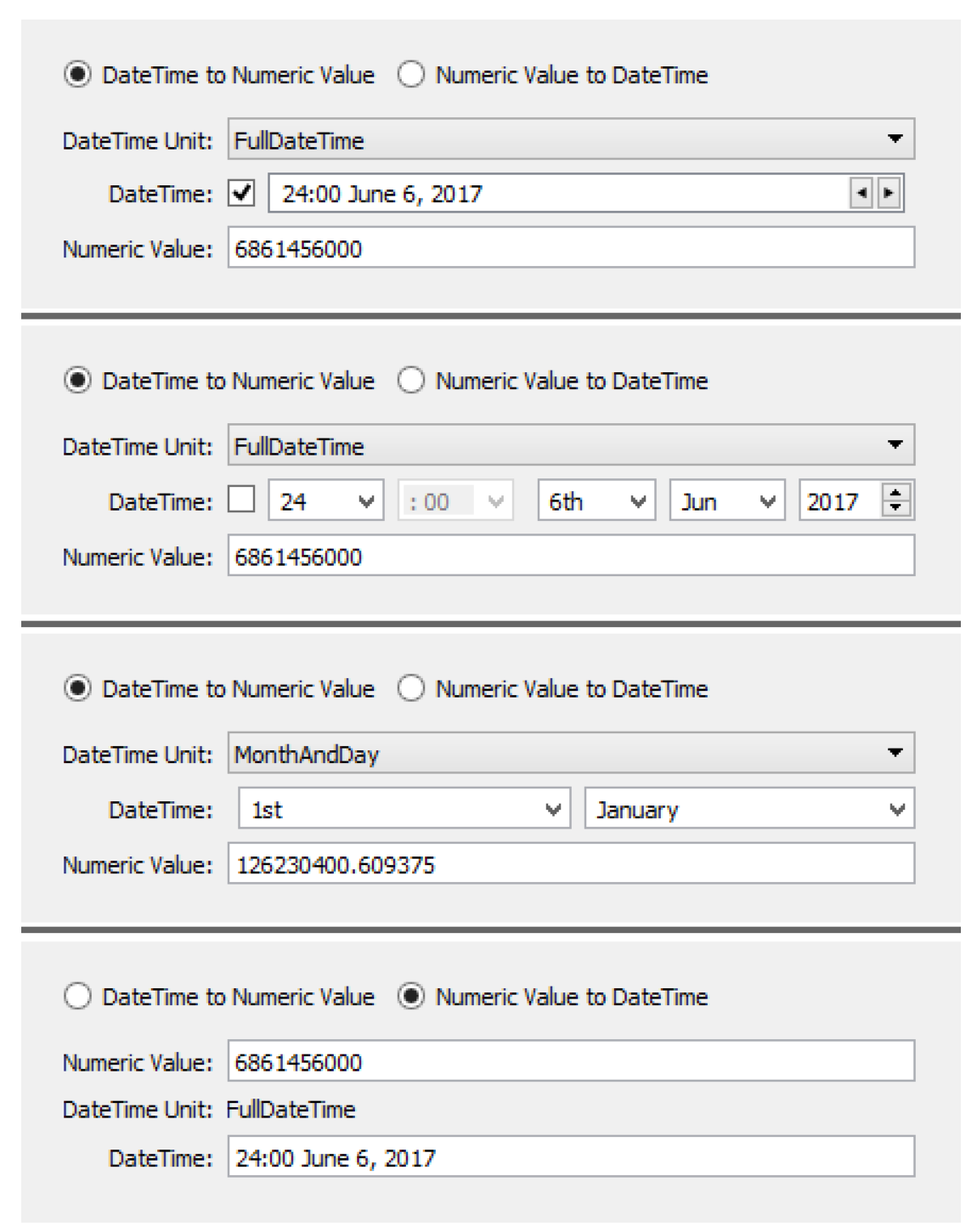Open the '6th' day dropdown
This screenshot has width=977, height=1232.
596,500
